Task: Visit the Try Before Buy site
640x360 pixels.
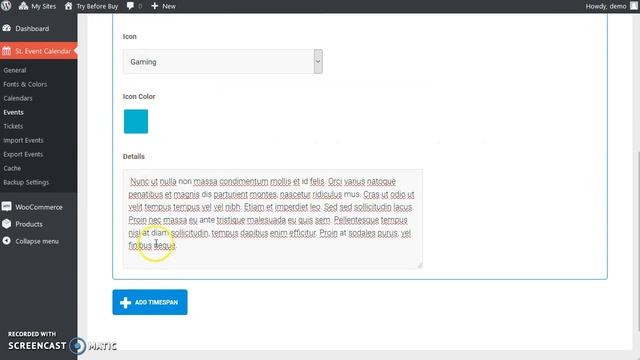Action: click(x=91, y=6)
